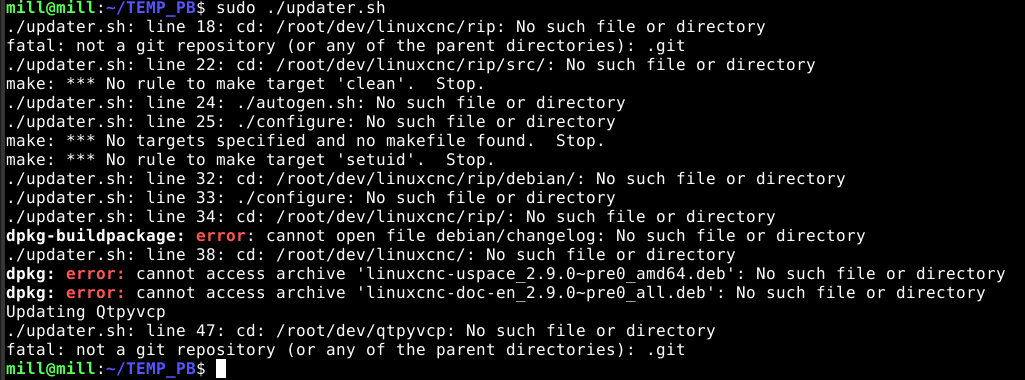The width and height of the screenshot is (1025, 380).
Task: Click the 'Updating Qtpyvcp' output line
Action: tap(86, 312)
